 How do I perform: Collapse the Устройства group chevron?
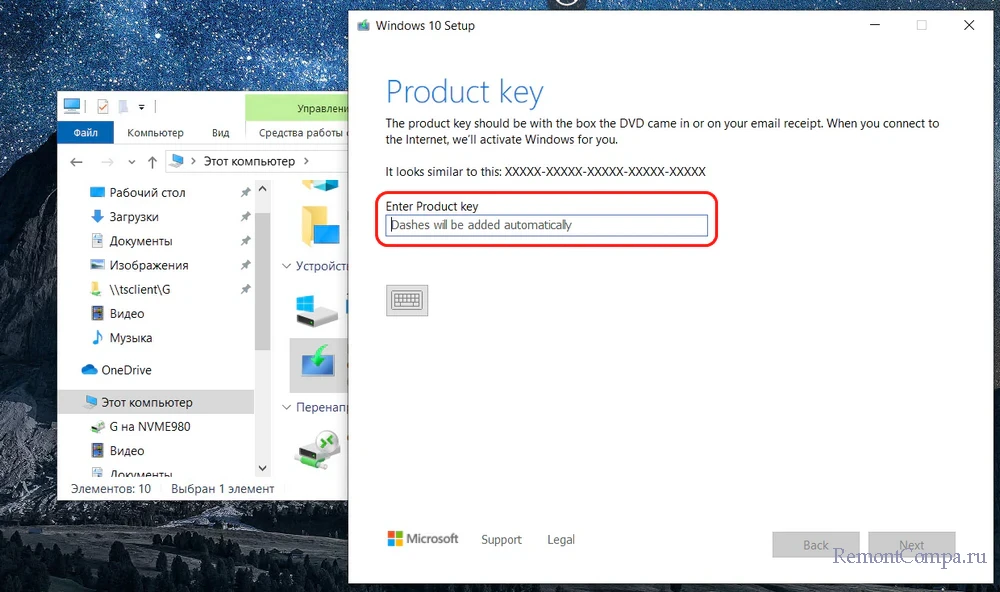click(287, 267)
